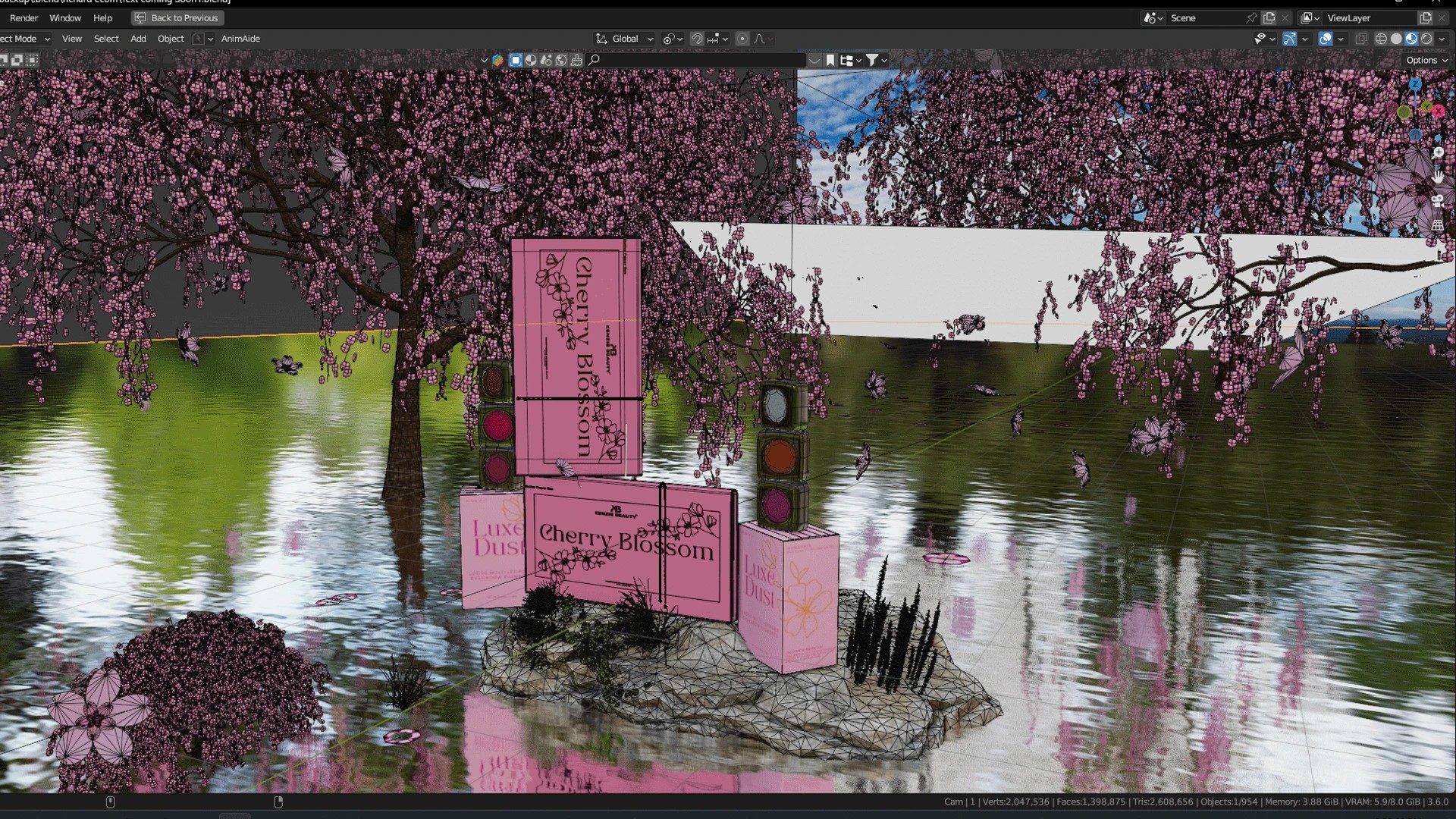Select the Data API display mode icon
Image resolution: width=1456 pixels, height=819 pixels.
tap(546, 60)
